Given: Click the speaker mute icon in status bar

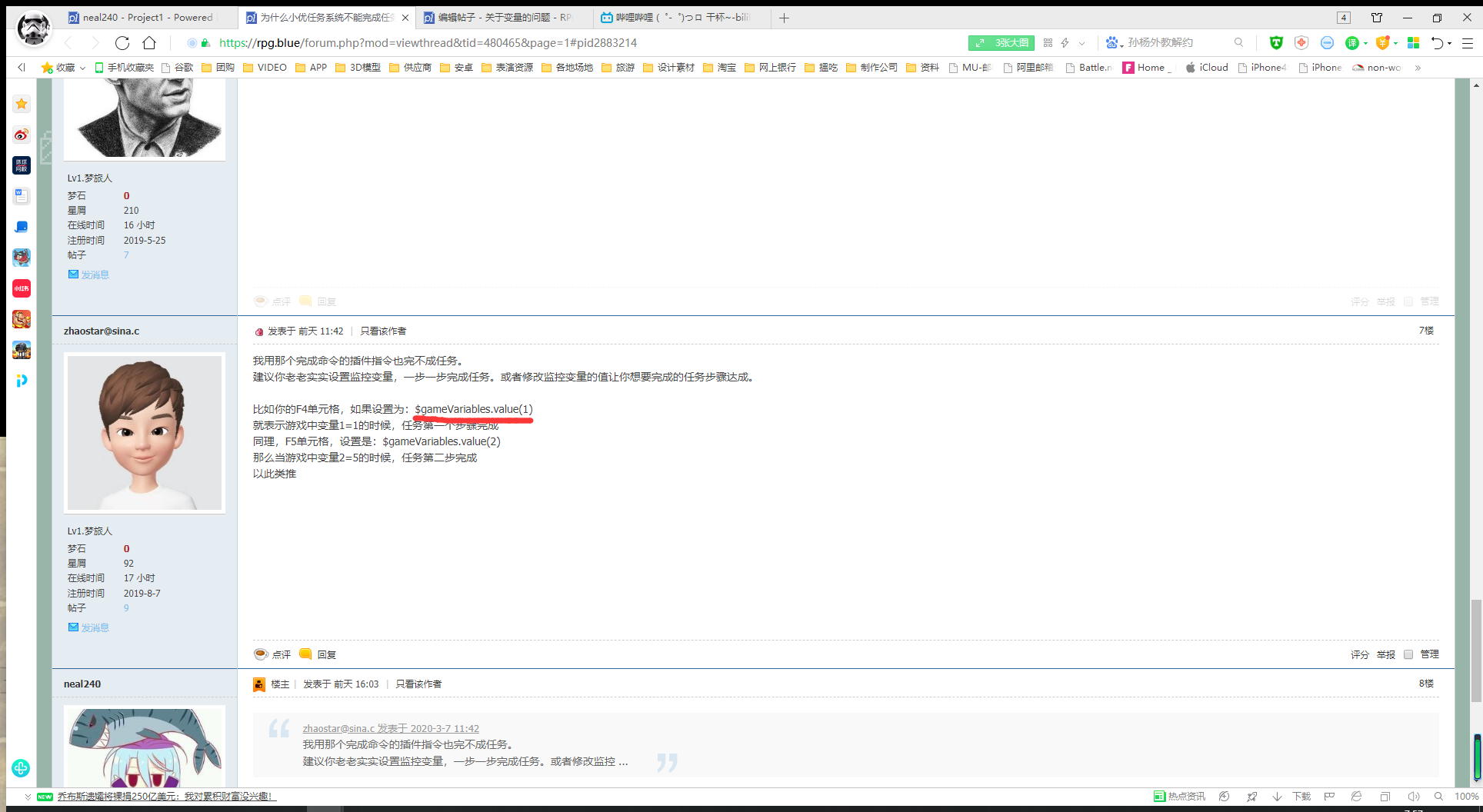Looking at the screenshot, I should click(x=1414, y=797).
